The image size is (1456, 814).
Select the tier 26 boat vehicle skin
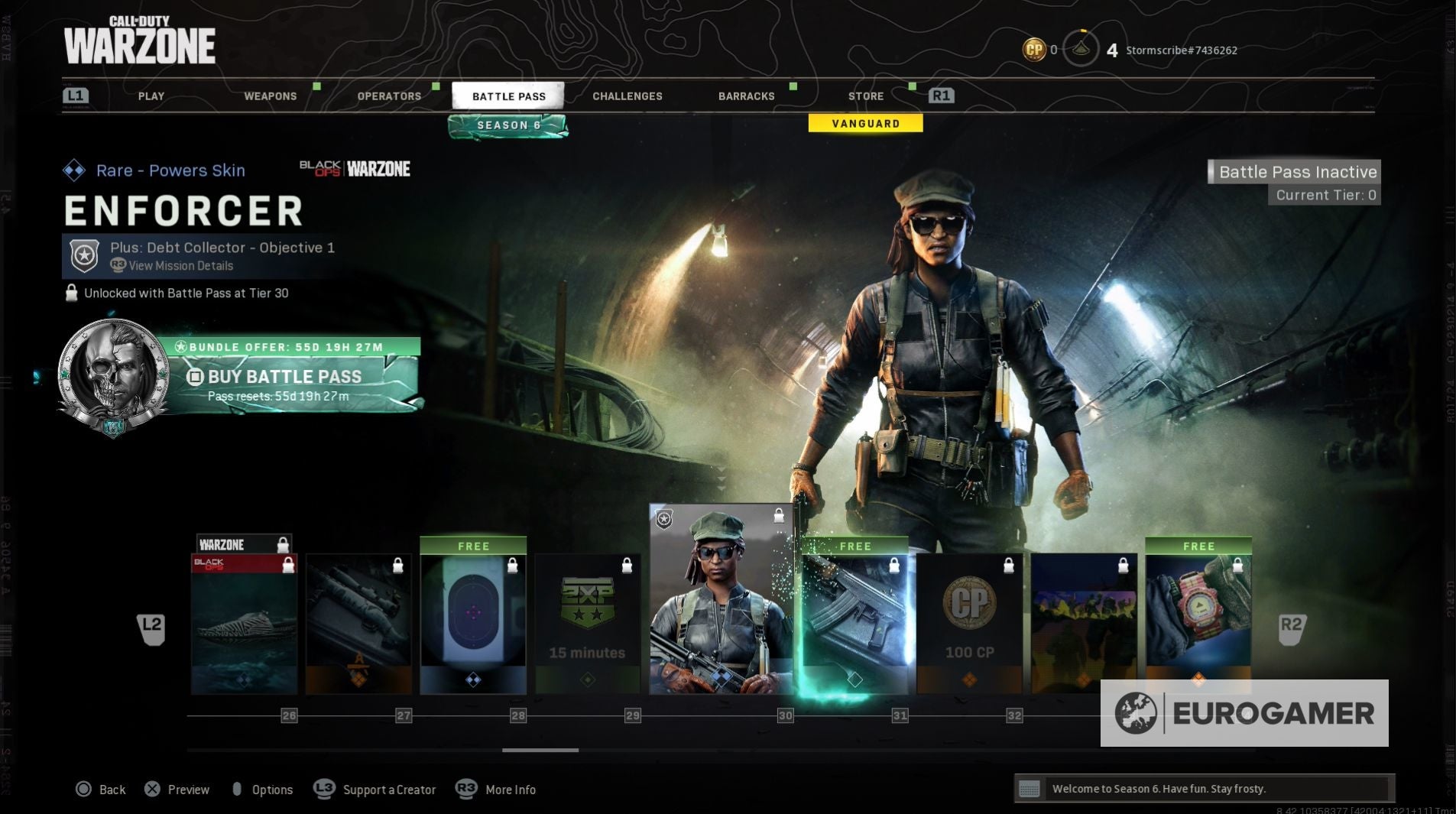pos(244,624)
